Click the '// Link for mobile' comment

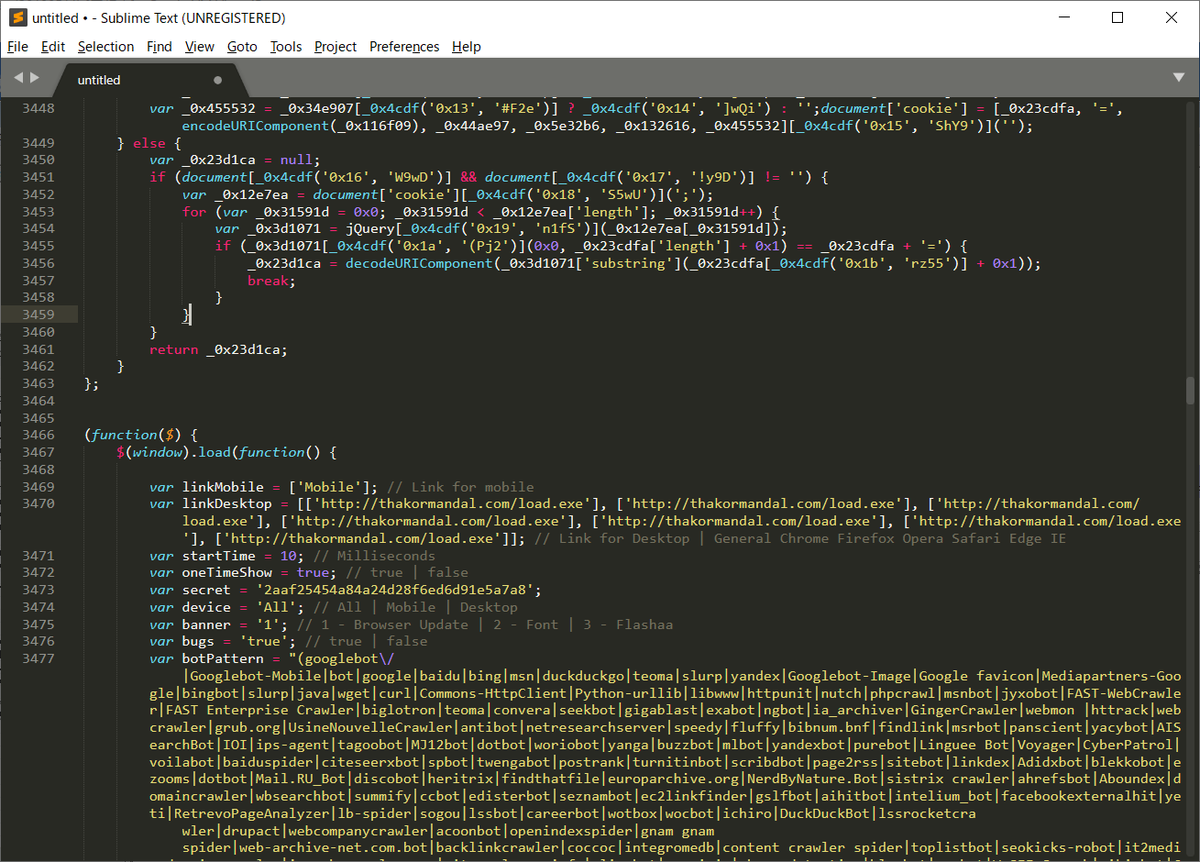(460, 487)
